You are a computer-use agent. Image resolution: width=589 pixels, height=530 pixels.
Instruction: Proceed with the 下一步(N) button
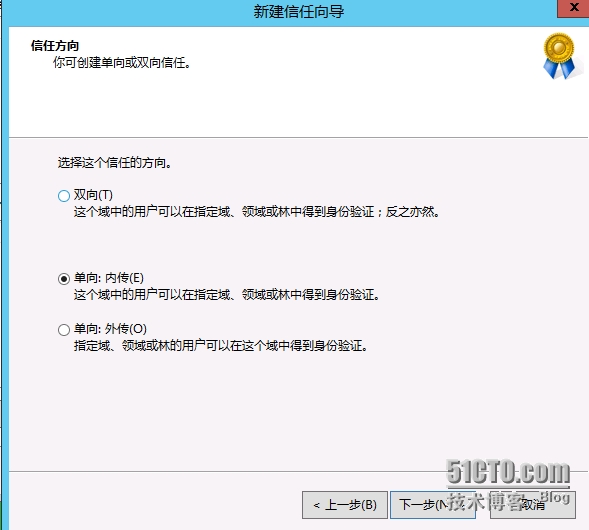point(433,505)
